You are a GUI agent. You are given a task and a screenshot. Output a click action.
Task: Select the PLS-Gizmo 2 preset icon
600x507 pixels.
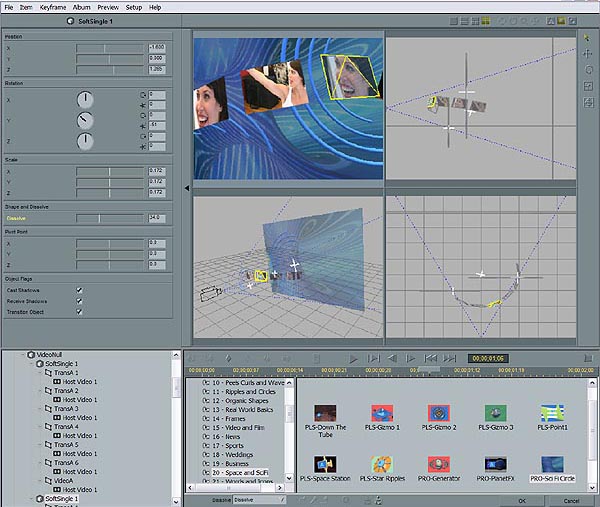point(439,417)
